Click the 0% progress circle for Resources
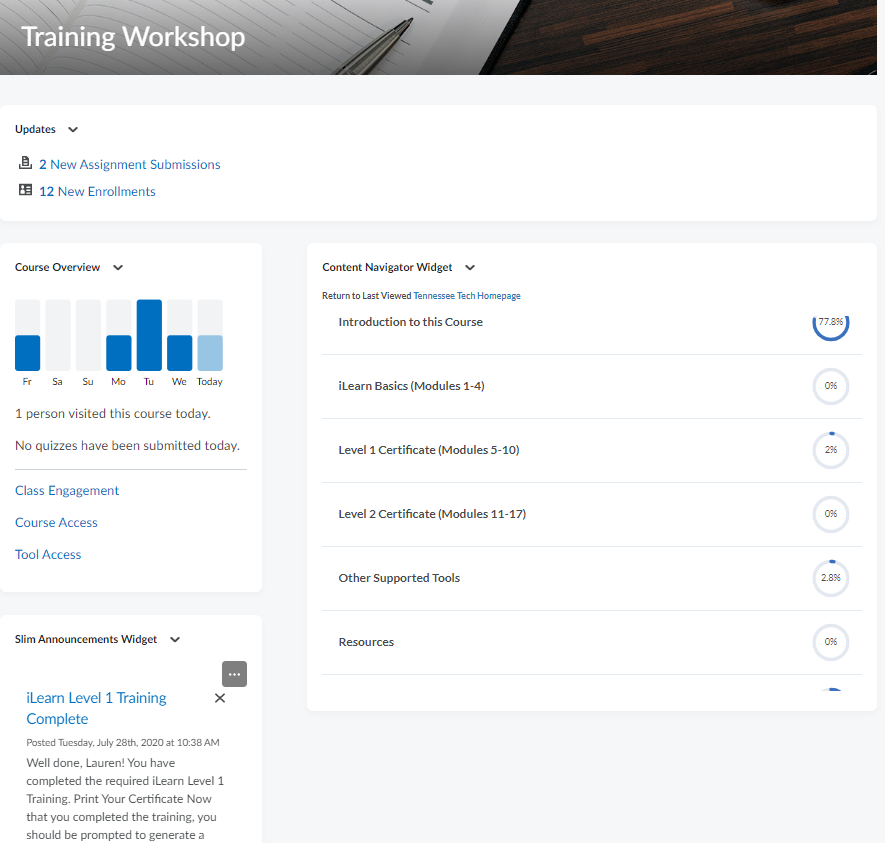The width and height of the screenshot is (885, 843). 830,642
